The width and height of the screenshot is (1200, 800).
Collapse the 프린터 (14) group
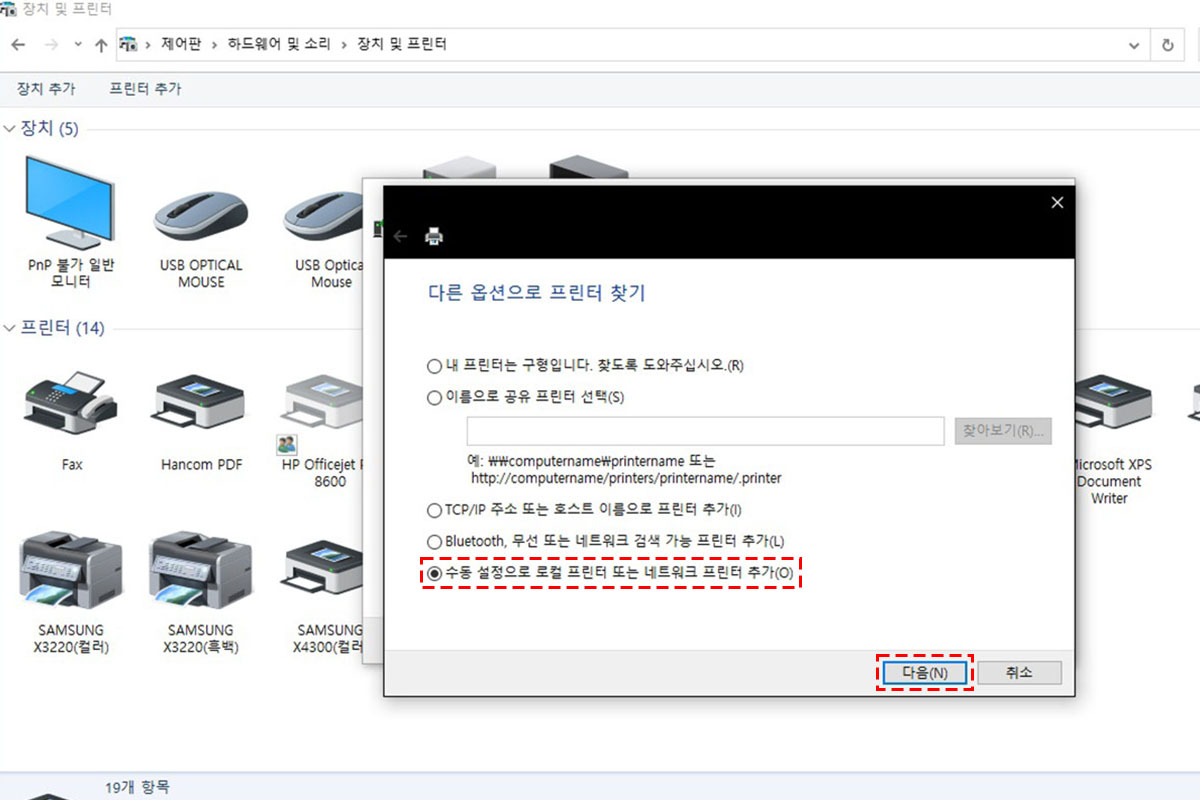[9, 328]
